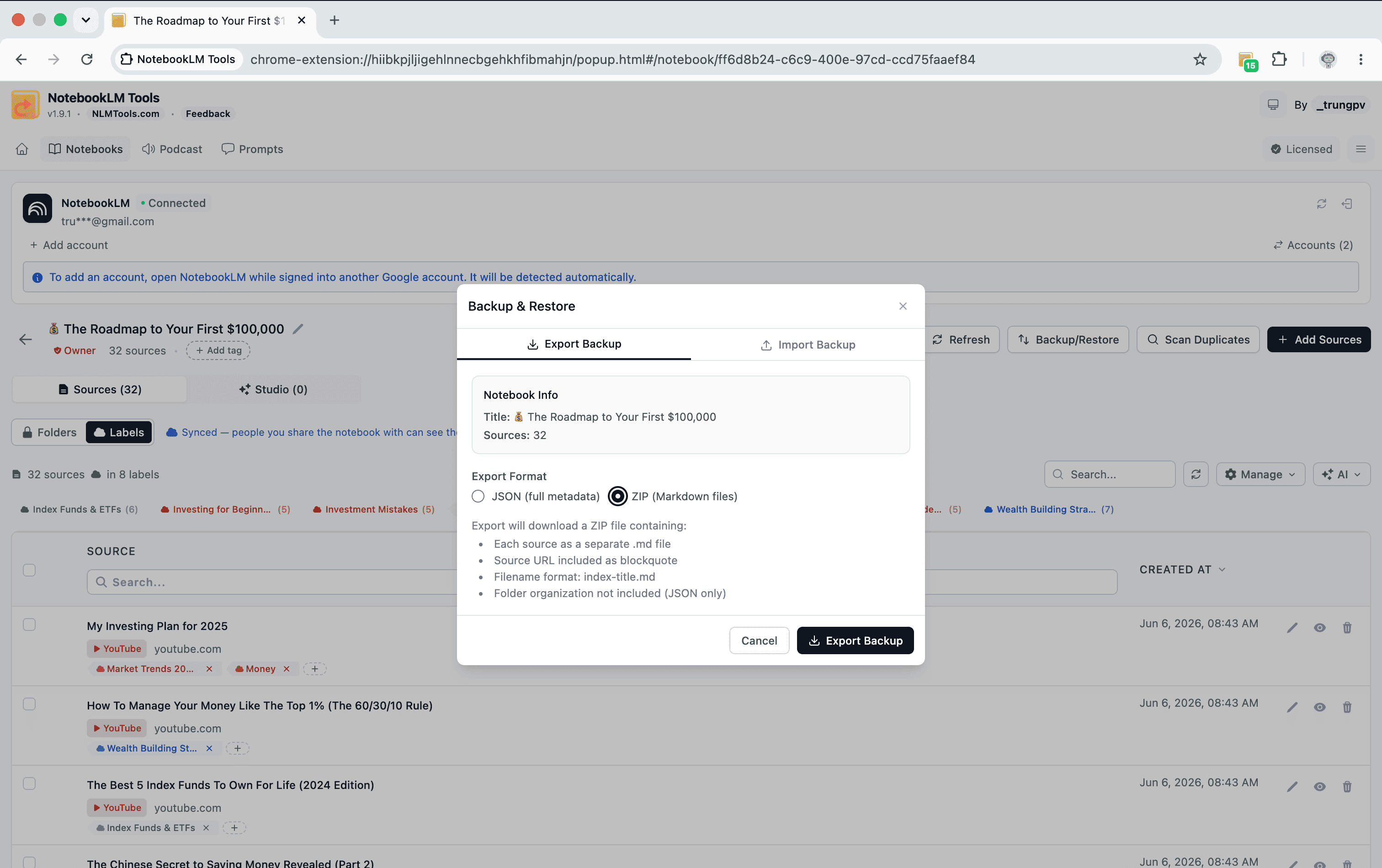This screenshot has width=1382, height=868.
Task: Switch to Folders view
Action: coord(49,433)
